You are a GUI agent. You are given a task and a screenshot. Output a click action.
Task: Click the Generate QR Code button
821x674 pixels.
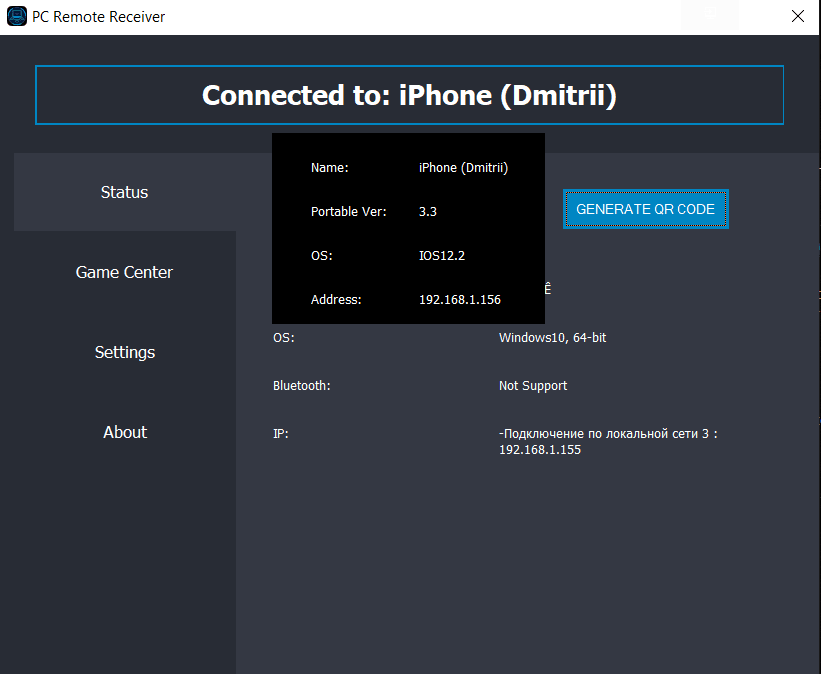(x=645, y=209)
